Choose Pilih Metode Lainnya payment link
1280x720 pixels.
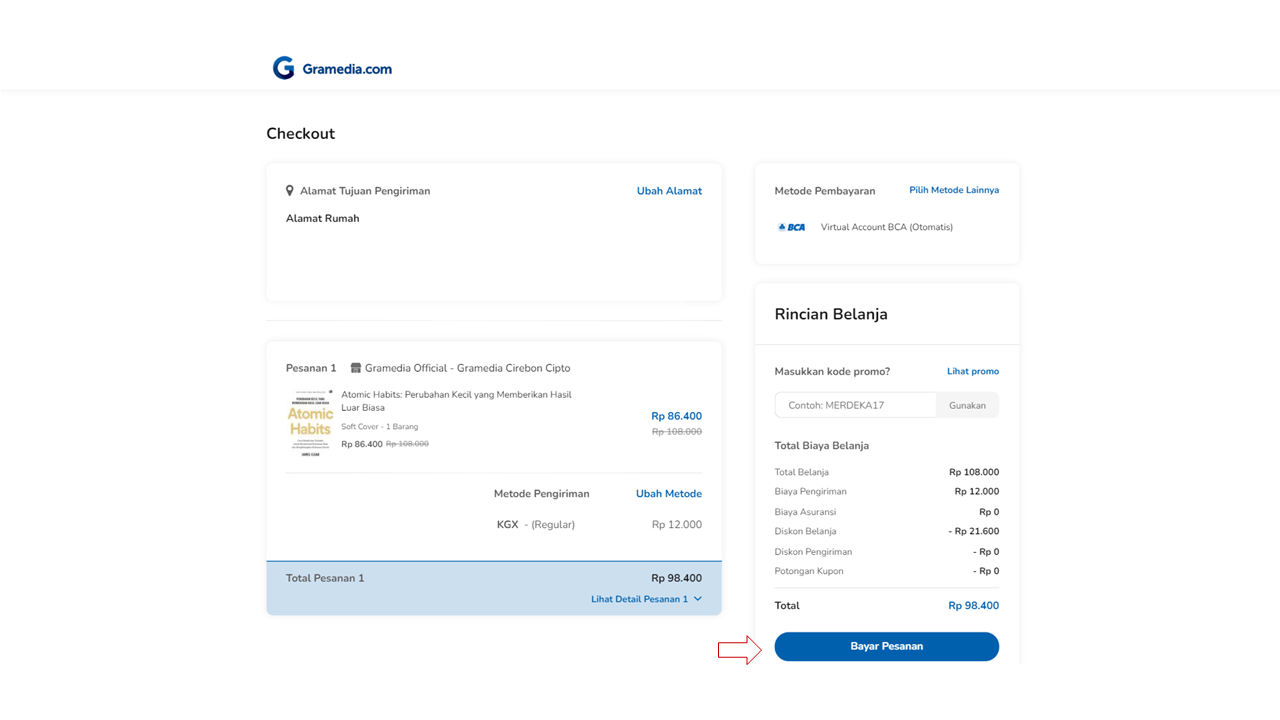(953, 190)
